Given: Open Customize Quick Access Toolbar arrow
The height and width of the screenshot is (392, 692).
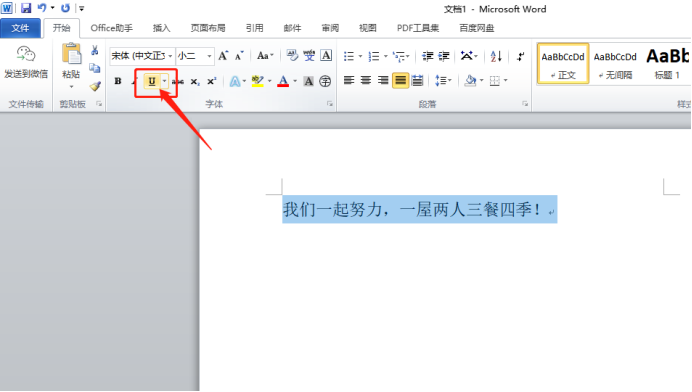Looking at the screenshot, I should [x=81, y=8].
